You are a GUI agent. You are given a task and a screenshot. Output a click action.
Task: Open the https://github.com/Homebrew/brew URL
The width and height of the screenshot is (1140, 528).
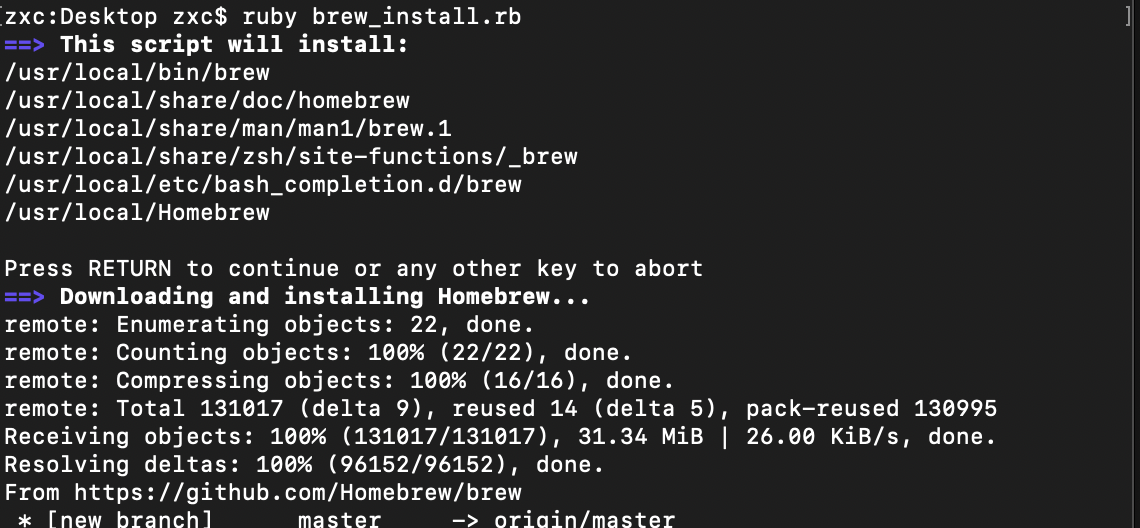pyautogui.click(x=298, y=492)
